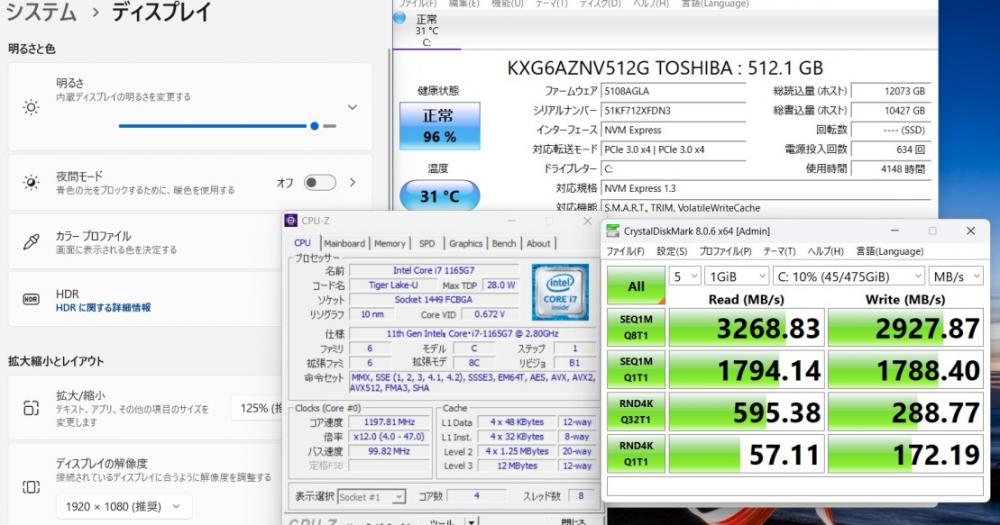Screen dimensions: 1000x525
Task: Choose drive from C: 10% dropdown
Action: pyautogui.click(x=848, y=275)
